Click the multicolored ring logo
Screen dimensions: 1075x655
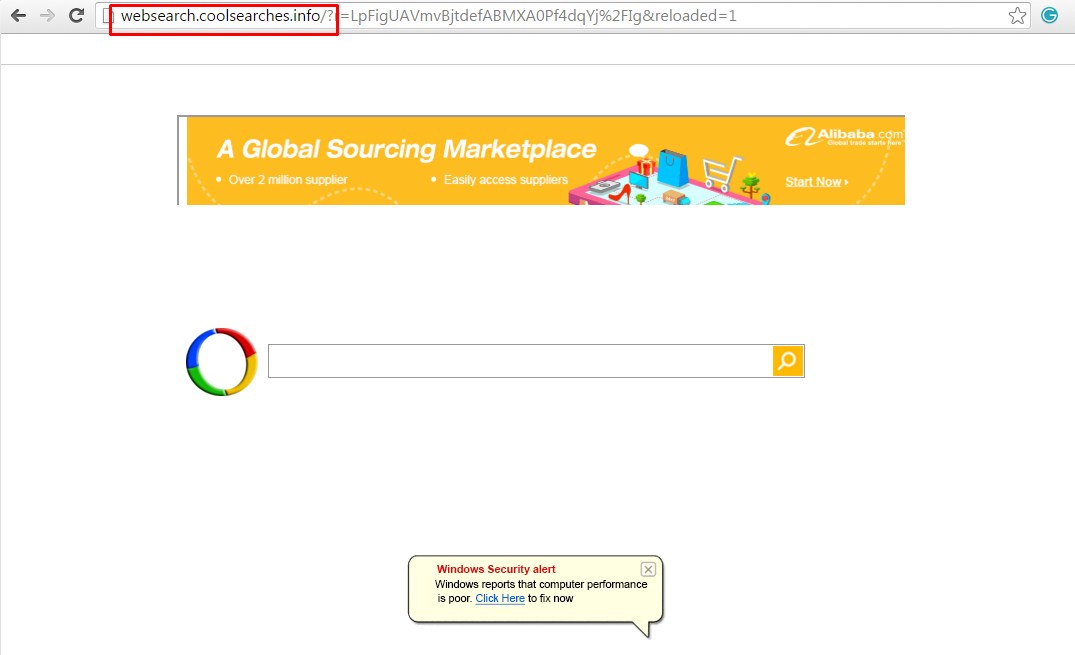(221, 361)
